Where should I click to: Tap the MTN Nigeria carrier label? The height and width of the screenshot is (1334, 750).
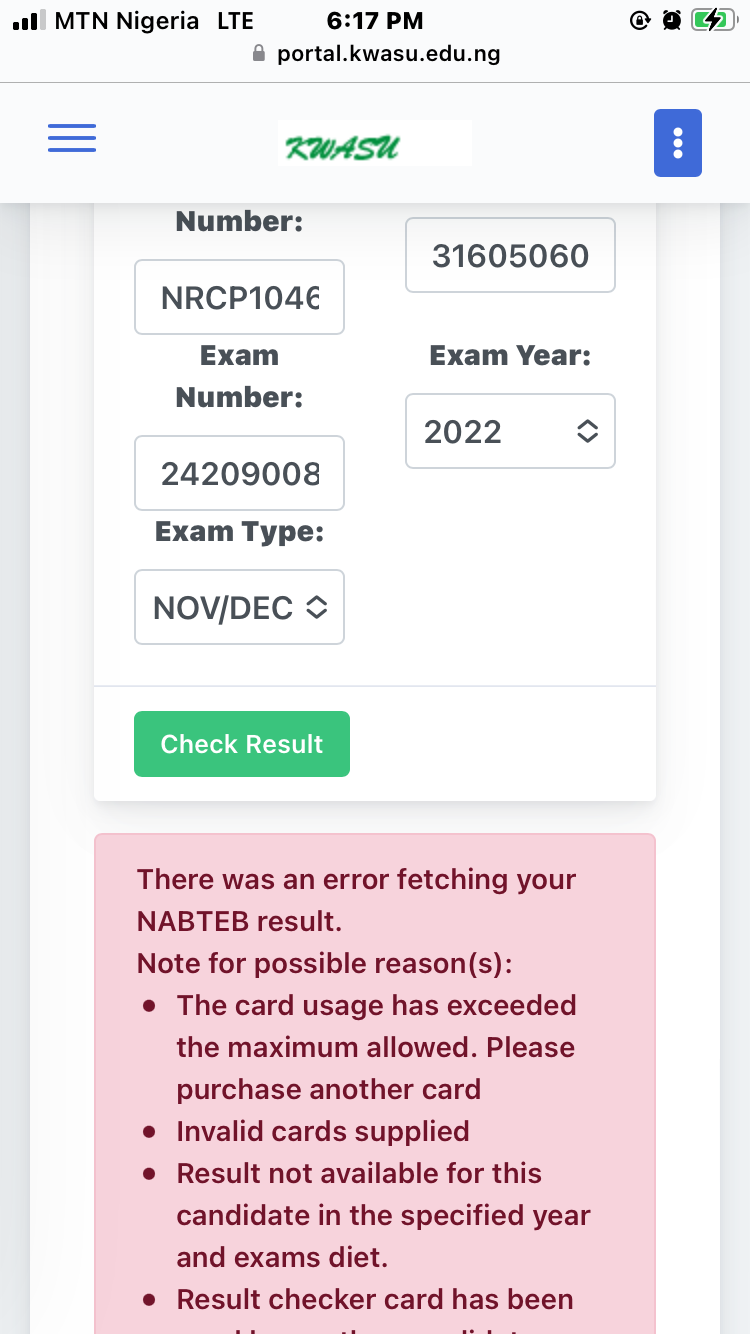[127, 20]
